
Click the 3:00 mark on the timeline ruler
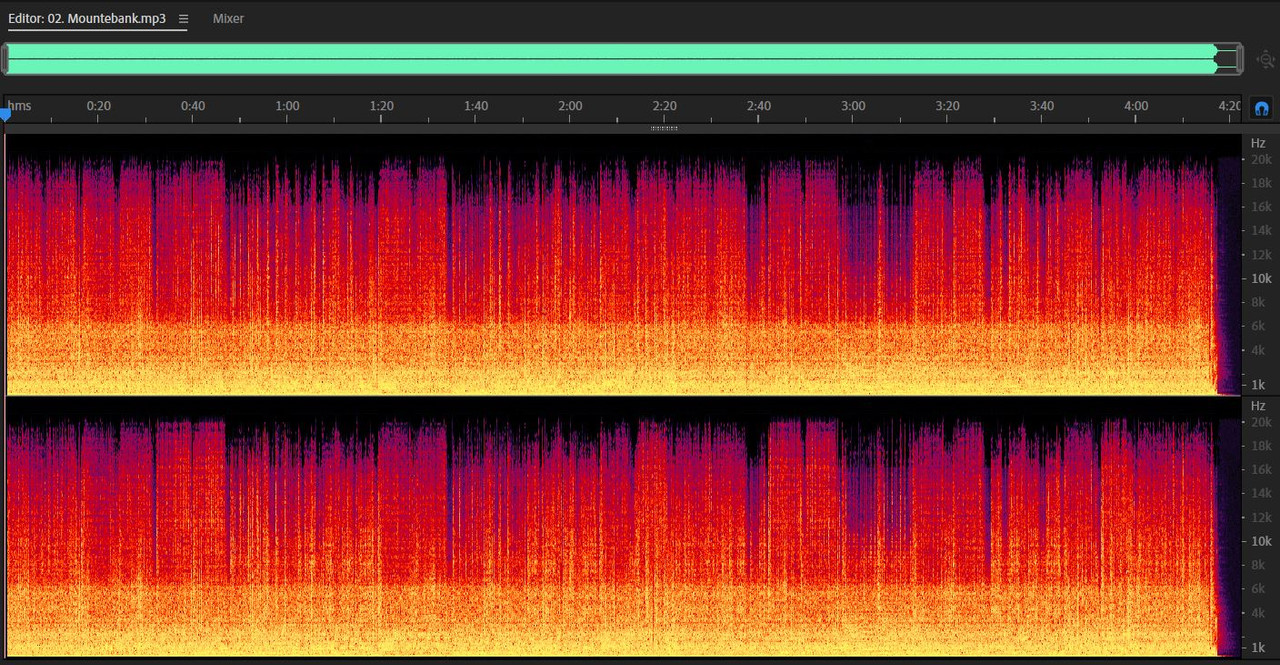coord(853,106)
